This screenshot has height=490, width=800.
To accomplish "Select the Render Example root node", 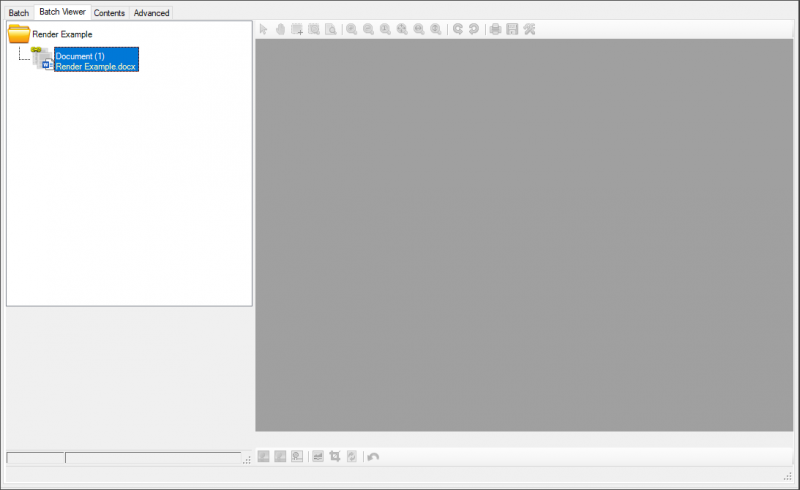I will [x=62, y=34].
